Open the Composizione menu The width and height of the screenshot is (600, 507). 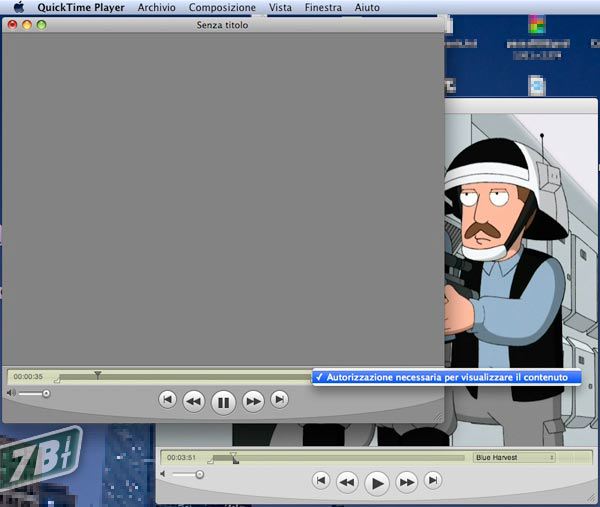click(x=221, y=7)
